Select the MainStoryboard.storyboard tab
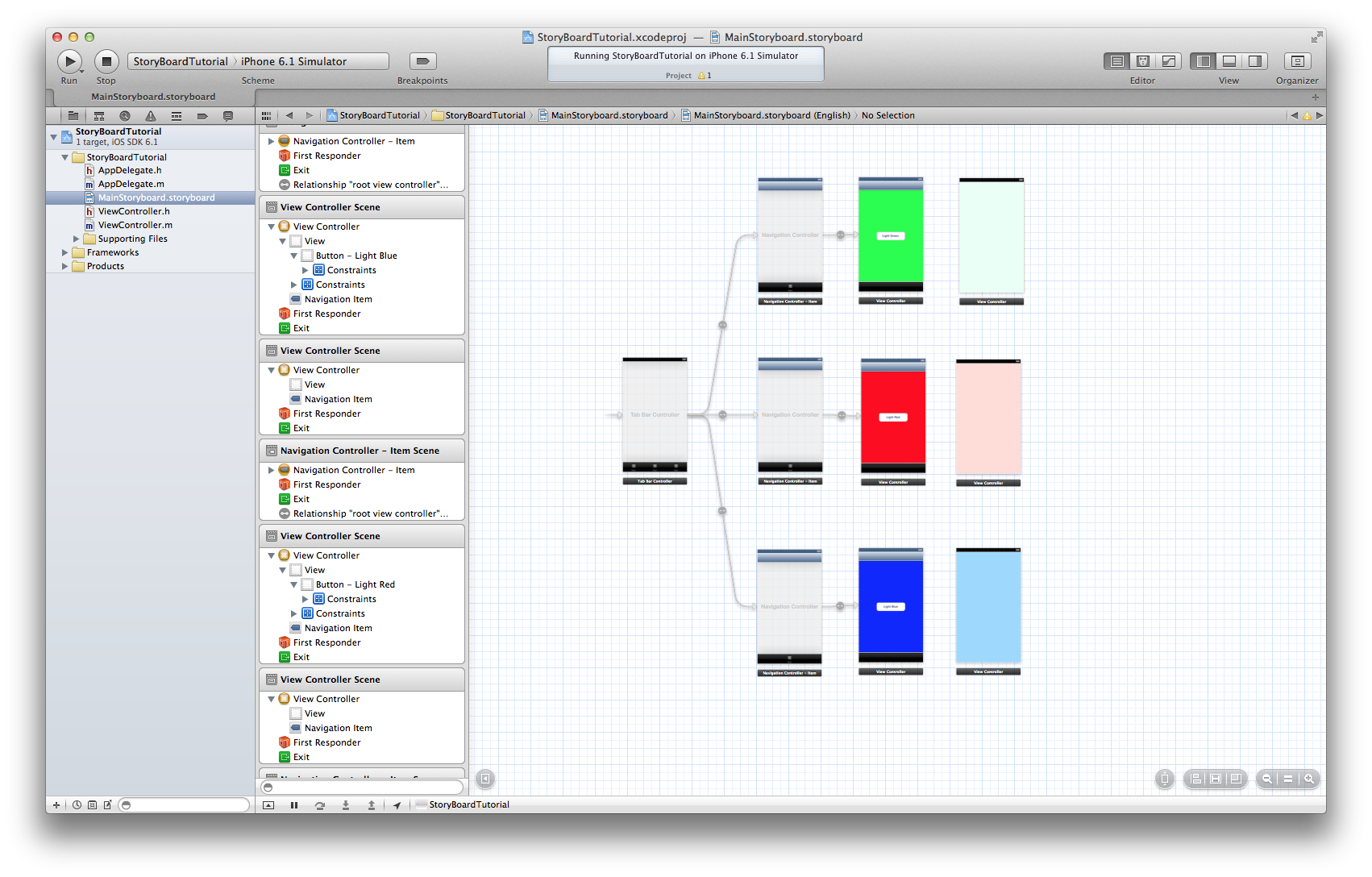Image resolution: width=1372 pixels, height=877 pixels. 153,97
